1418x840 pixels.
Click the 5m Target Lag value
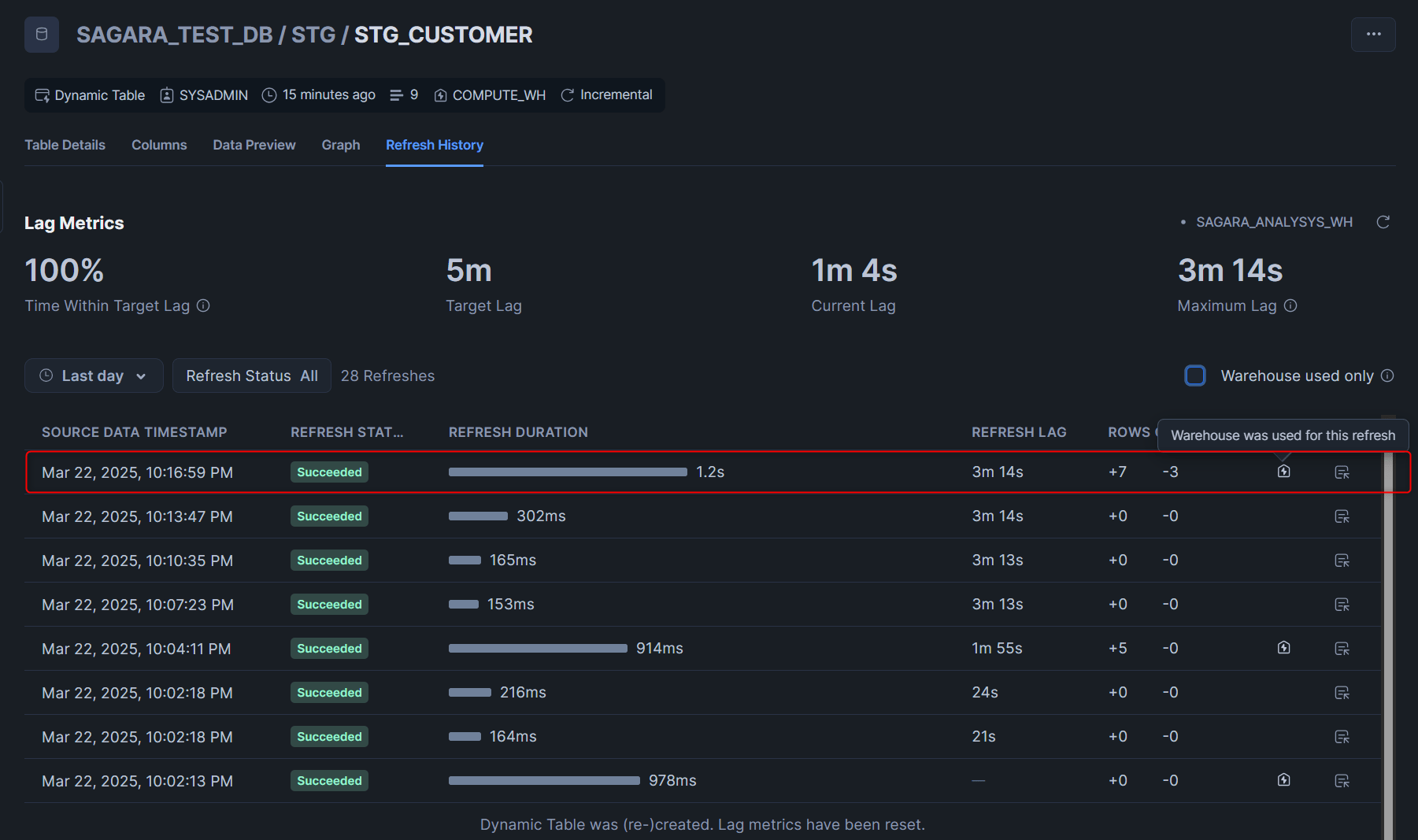pos(468,271)
